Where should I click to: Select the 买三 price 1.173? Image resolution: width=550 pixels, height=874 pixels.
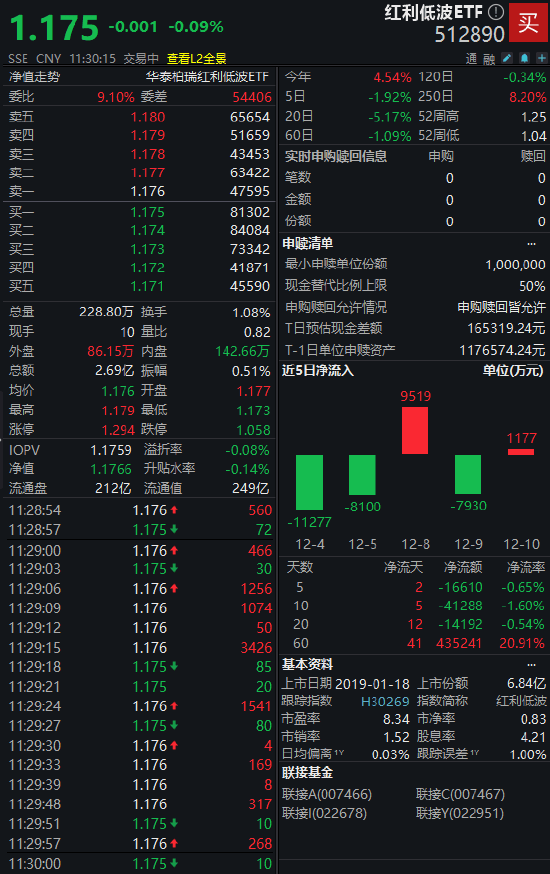tap(148, 249)
